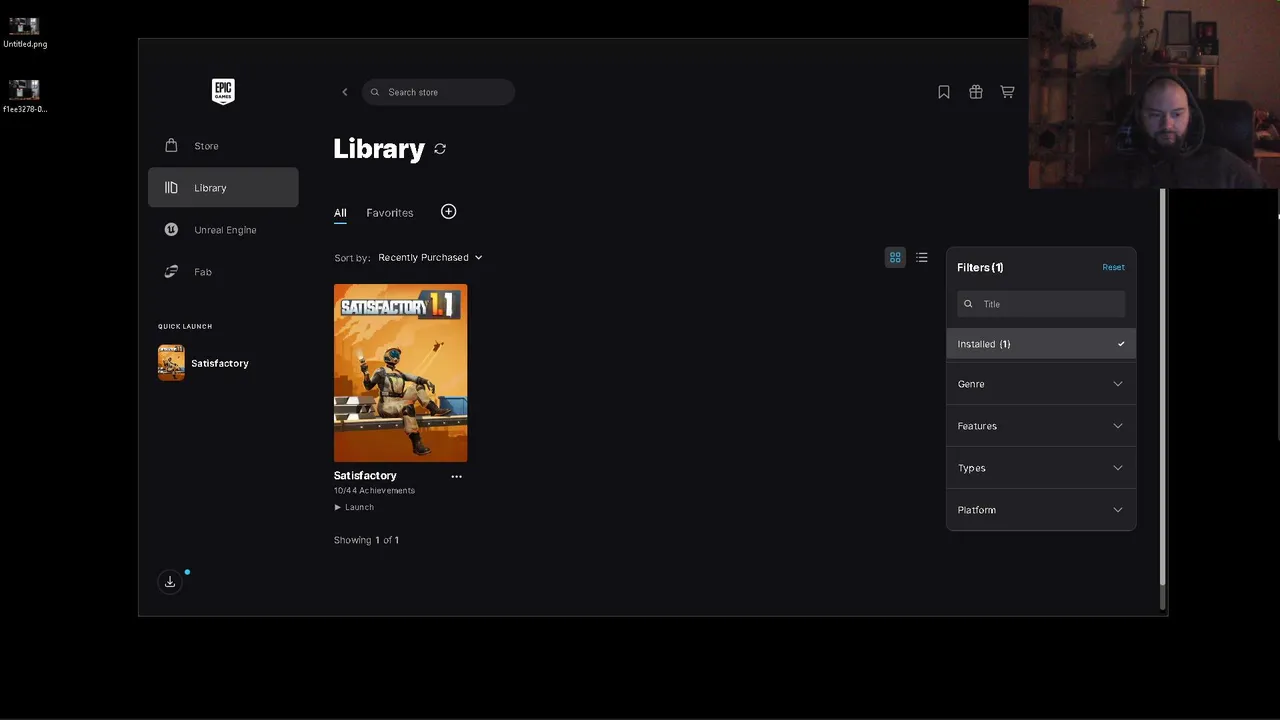Open the Library section
Screen dimensions: 1280x720
(223, 188)
